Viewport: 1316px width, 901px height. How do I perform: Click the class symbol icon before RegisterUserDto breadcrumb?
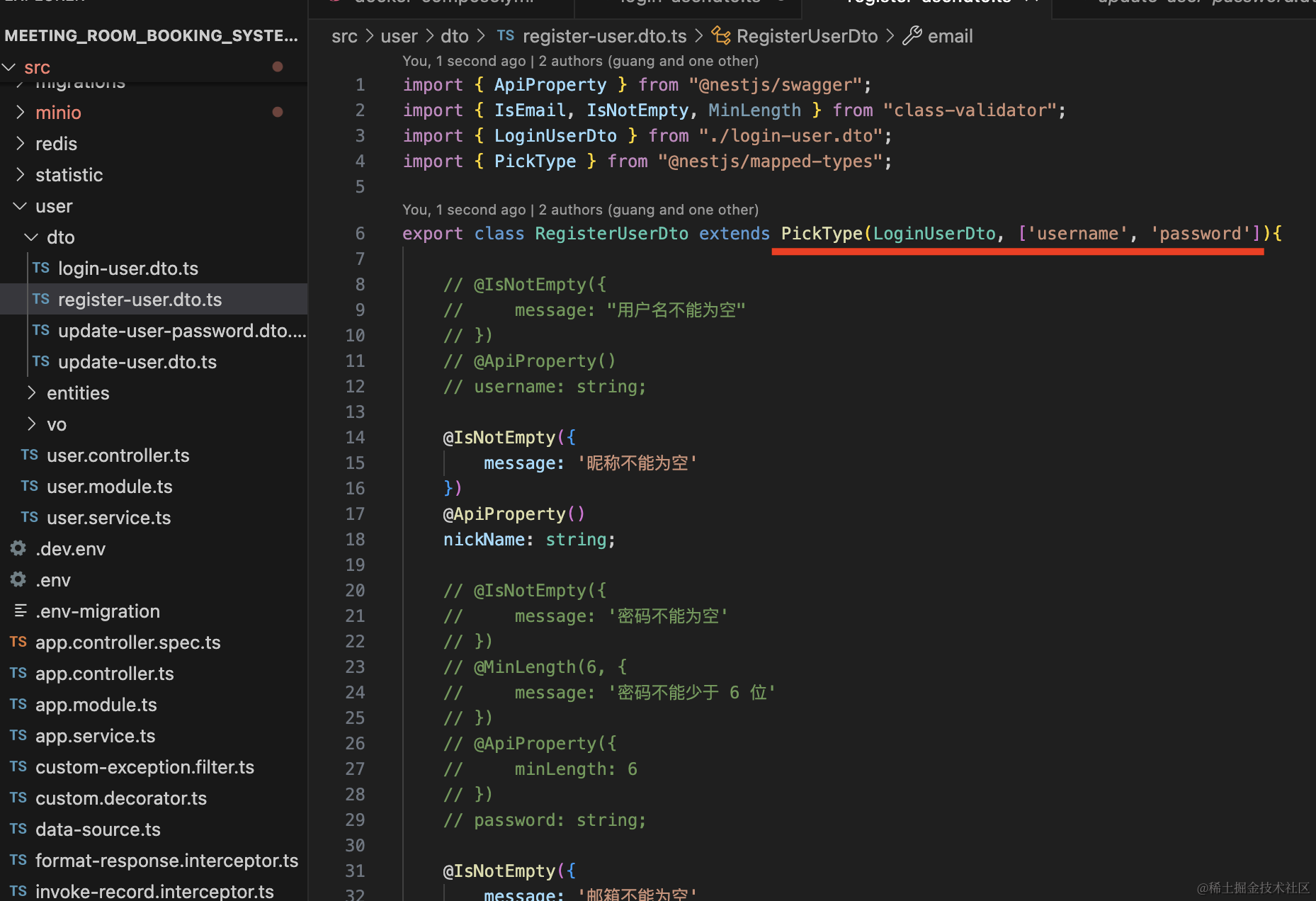[x=721, y=35]
